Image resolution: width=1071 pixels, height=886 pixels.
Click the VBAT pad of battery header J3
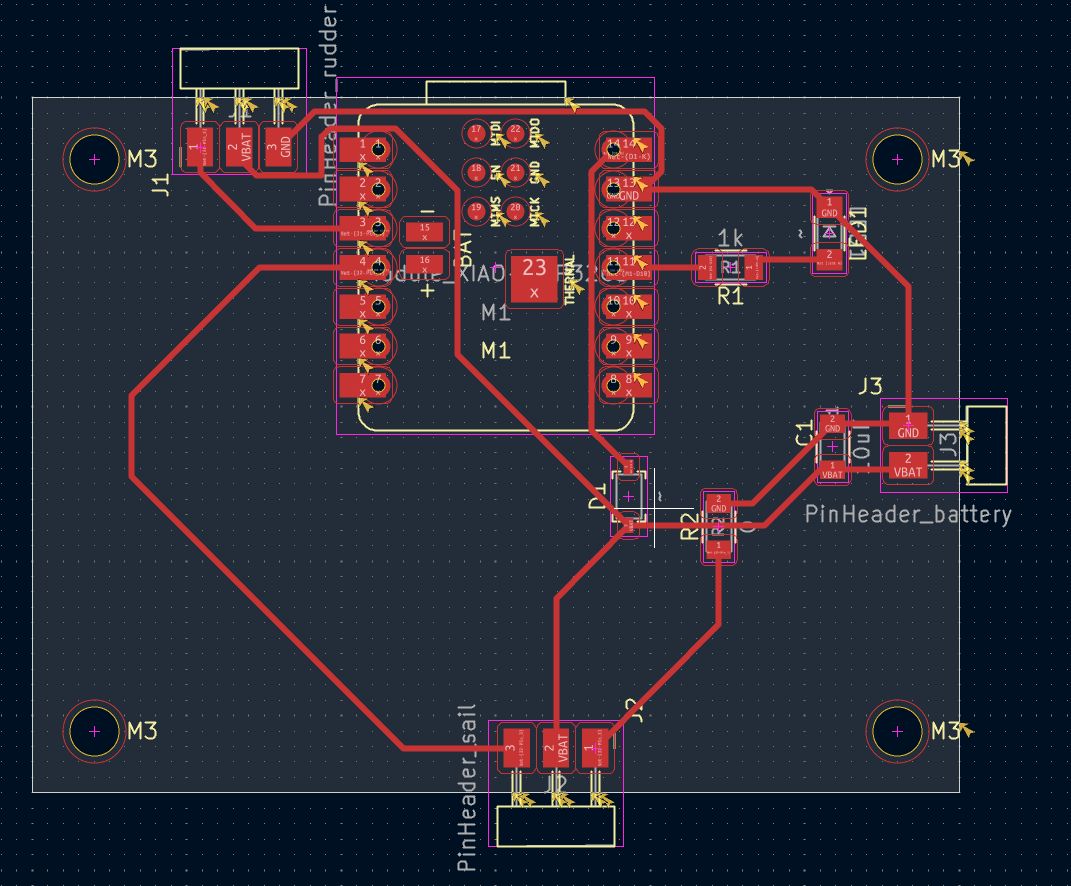[908, 466]
